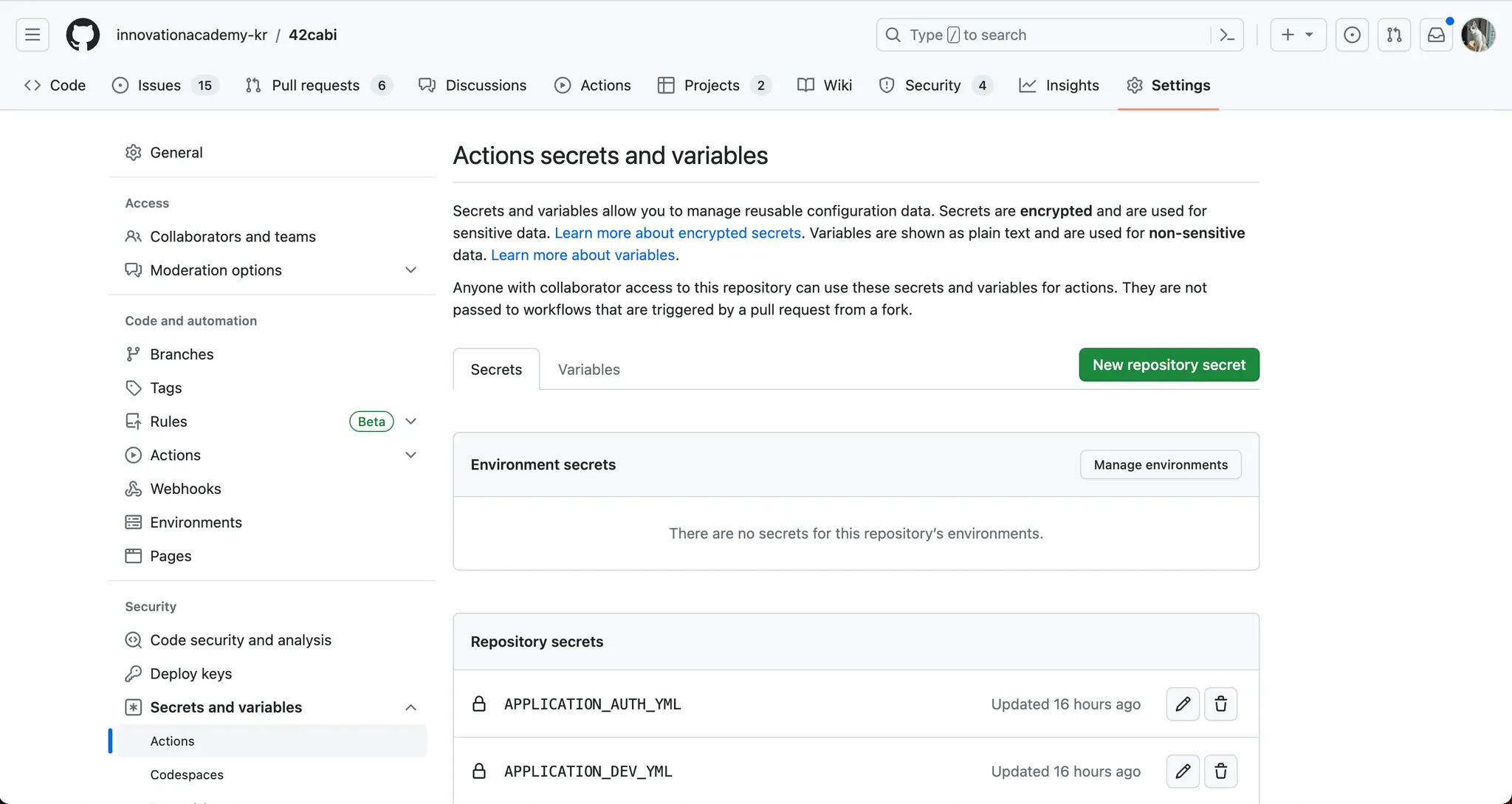The width and height of the screenshot is (1512, 804).
Task: Click New repository secret button
Action: tap(1169, 365)
